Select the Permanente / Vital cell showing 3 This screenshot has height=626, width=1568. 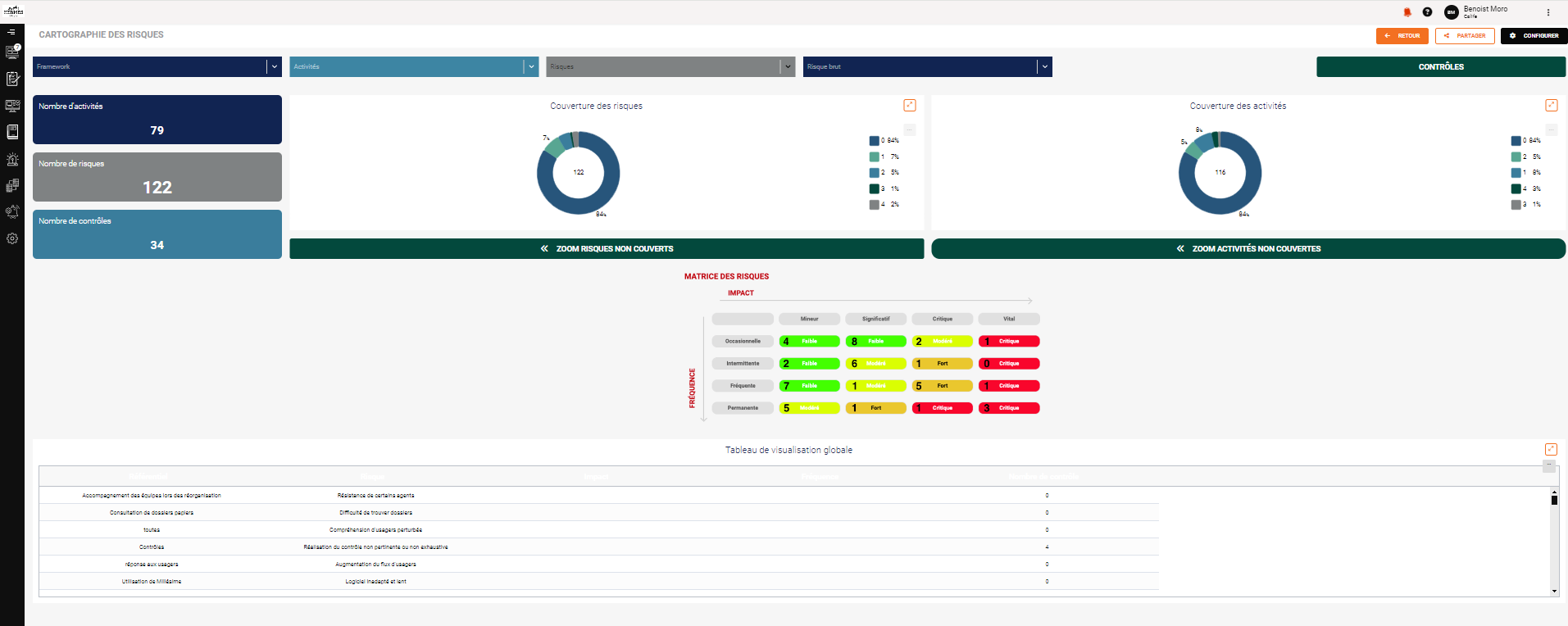click(x=1009, y=408)
